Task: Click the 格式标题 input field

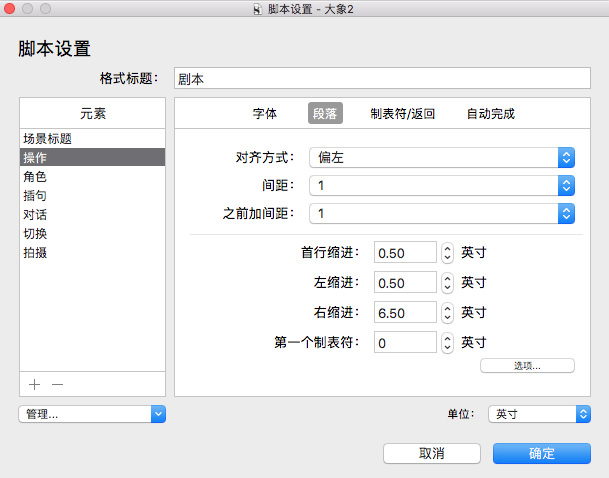Action: (382, 78)
